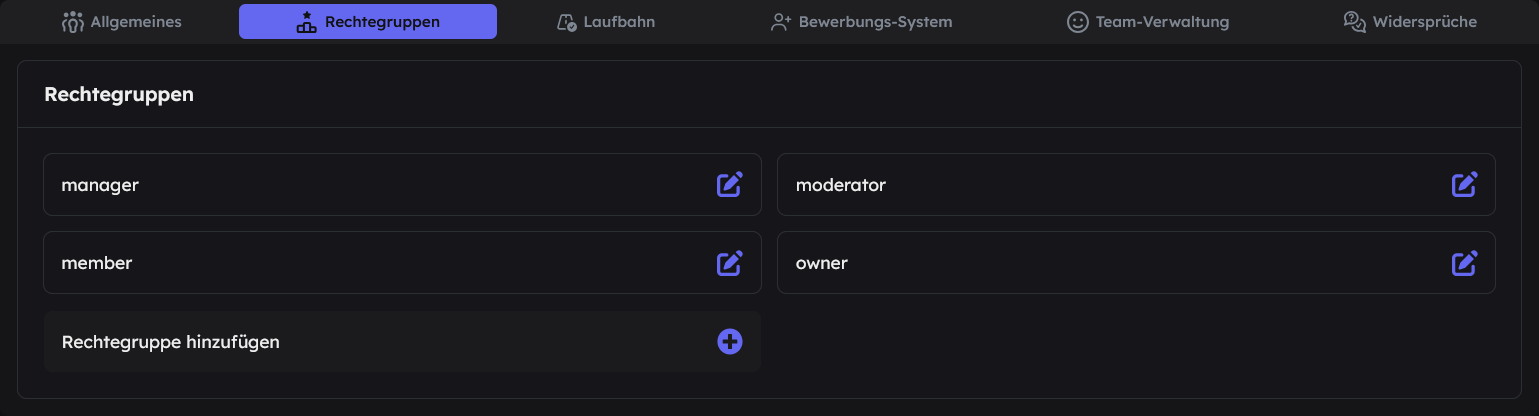Screen dimensions: 1539x416
Task: Click the smiley icon for Team-Verwaltung
Action: tap(1077, 22)
